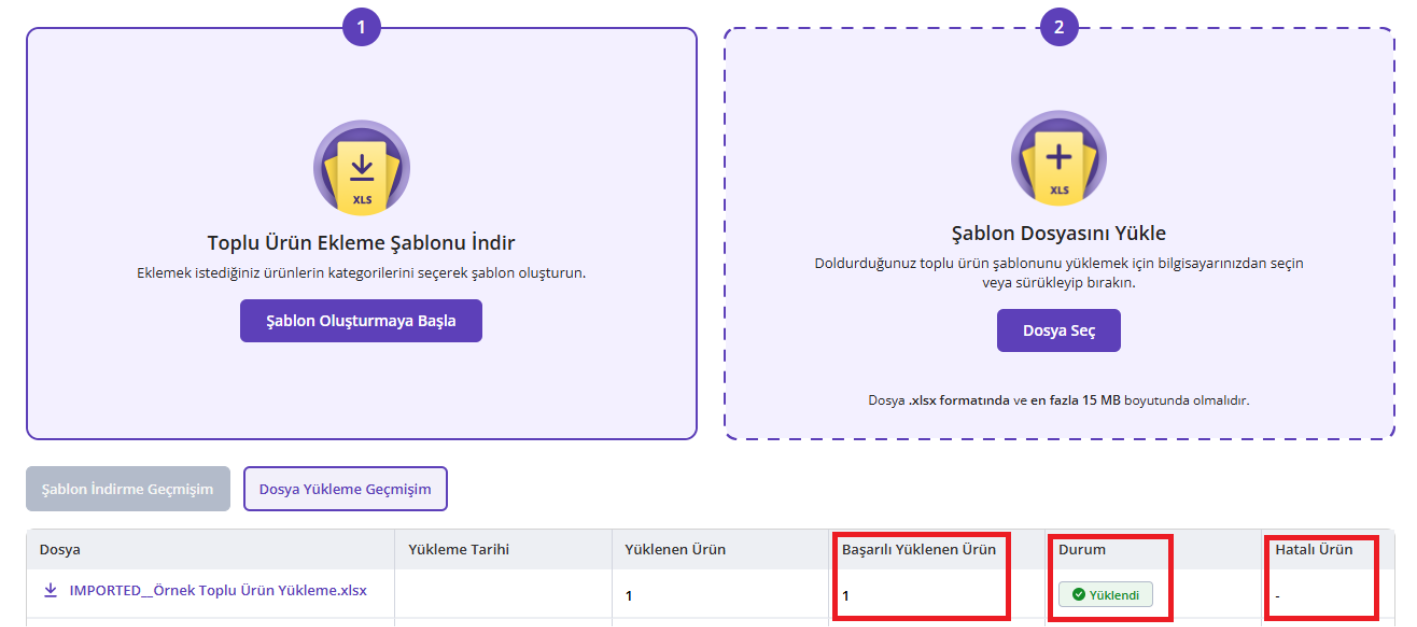
Task: Click the Şablon Dosyasını Yükle heading
Action: (1058, 234)
